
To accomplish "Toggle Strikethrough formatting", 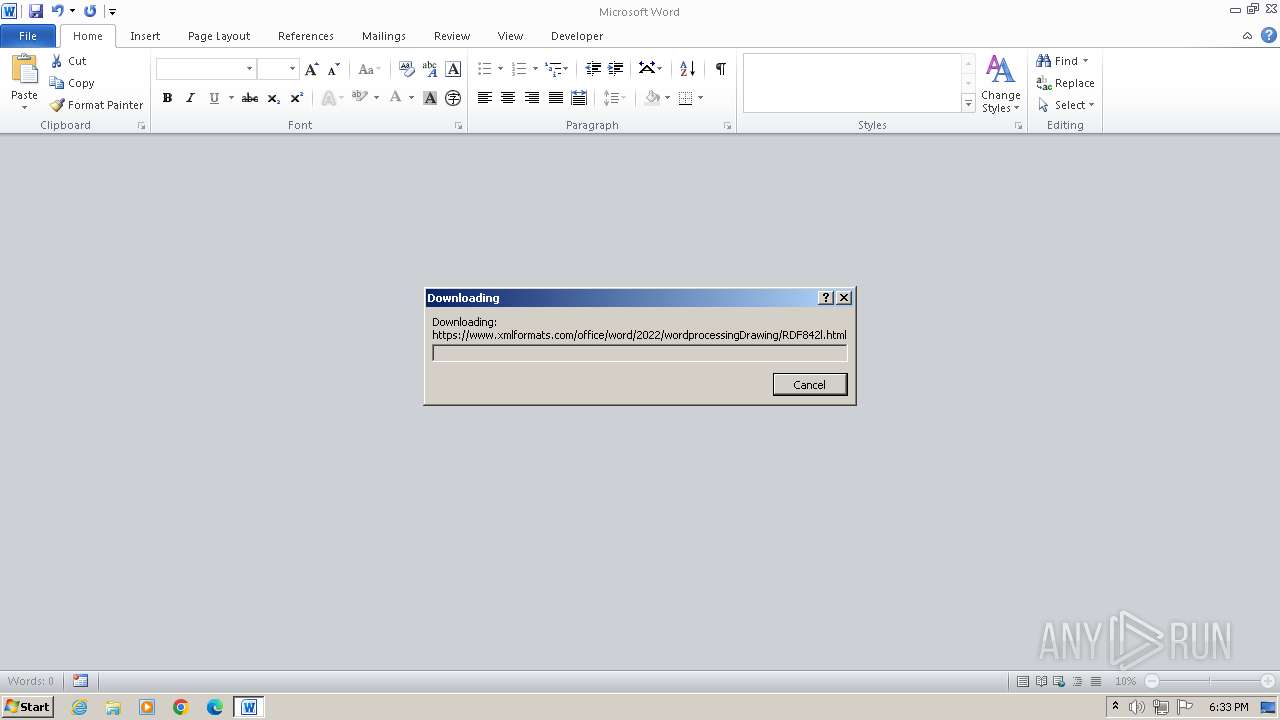I will (x=250, y=98).
